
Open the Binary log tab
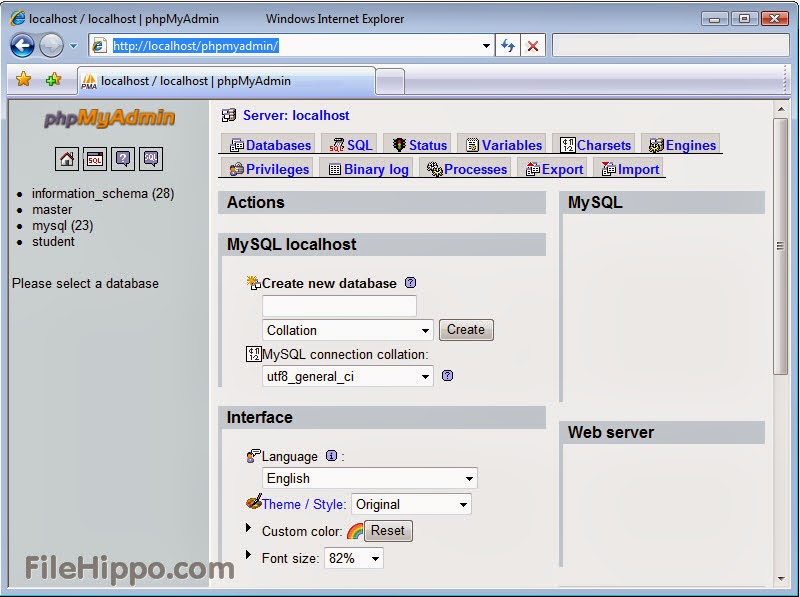[x=368, y=169]
